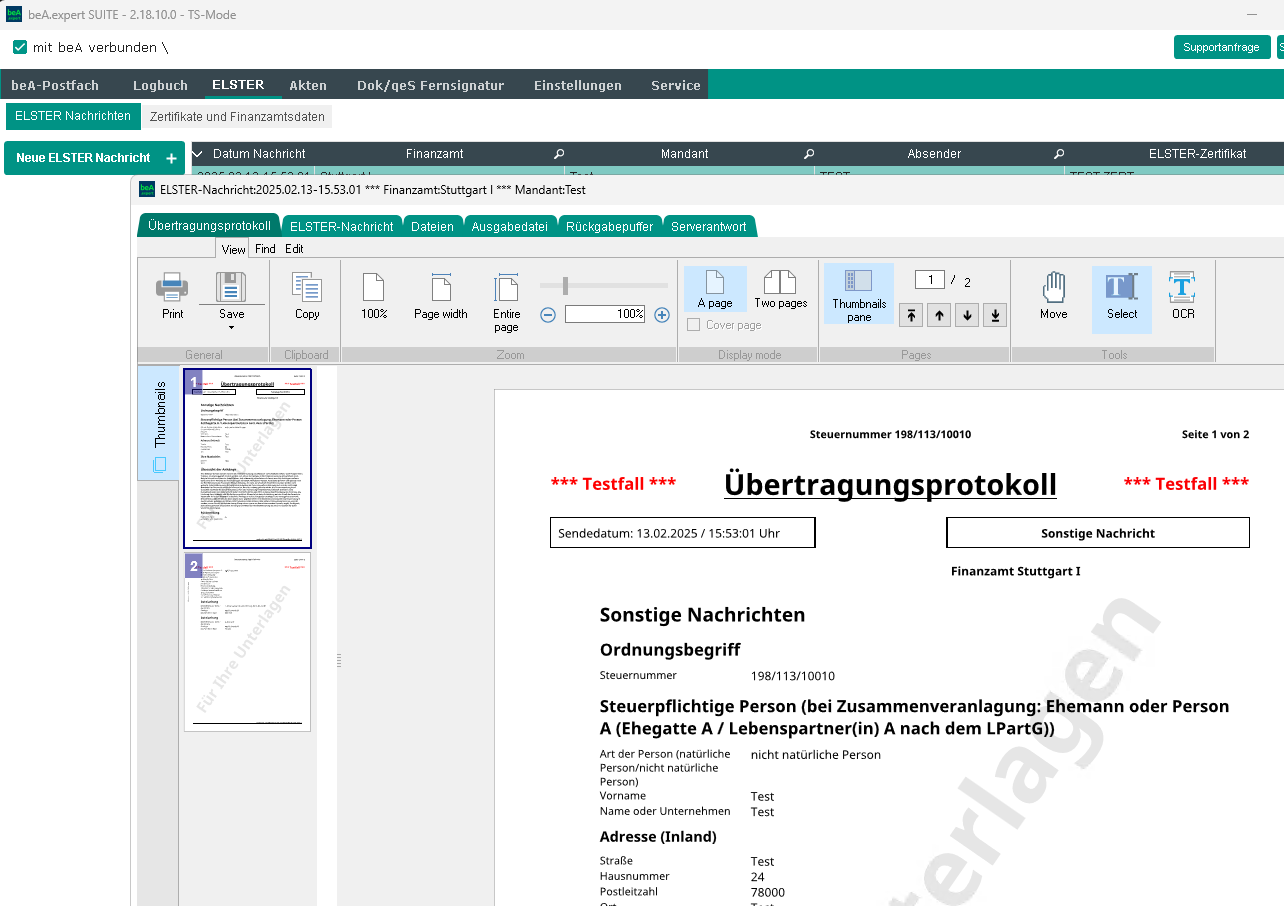Collapse the vertical Thumbnails side tab
The width and height of the screenshot is (1284, 906).
point(159,423)
